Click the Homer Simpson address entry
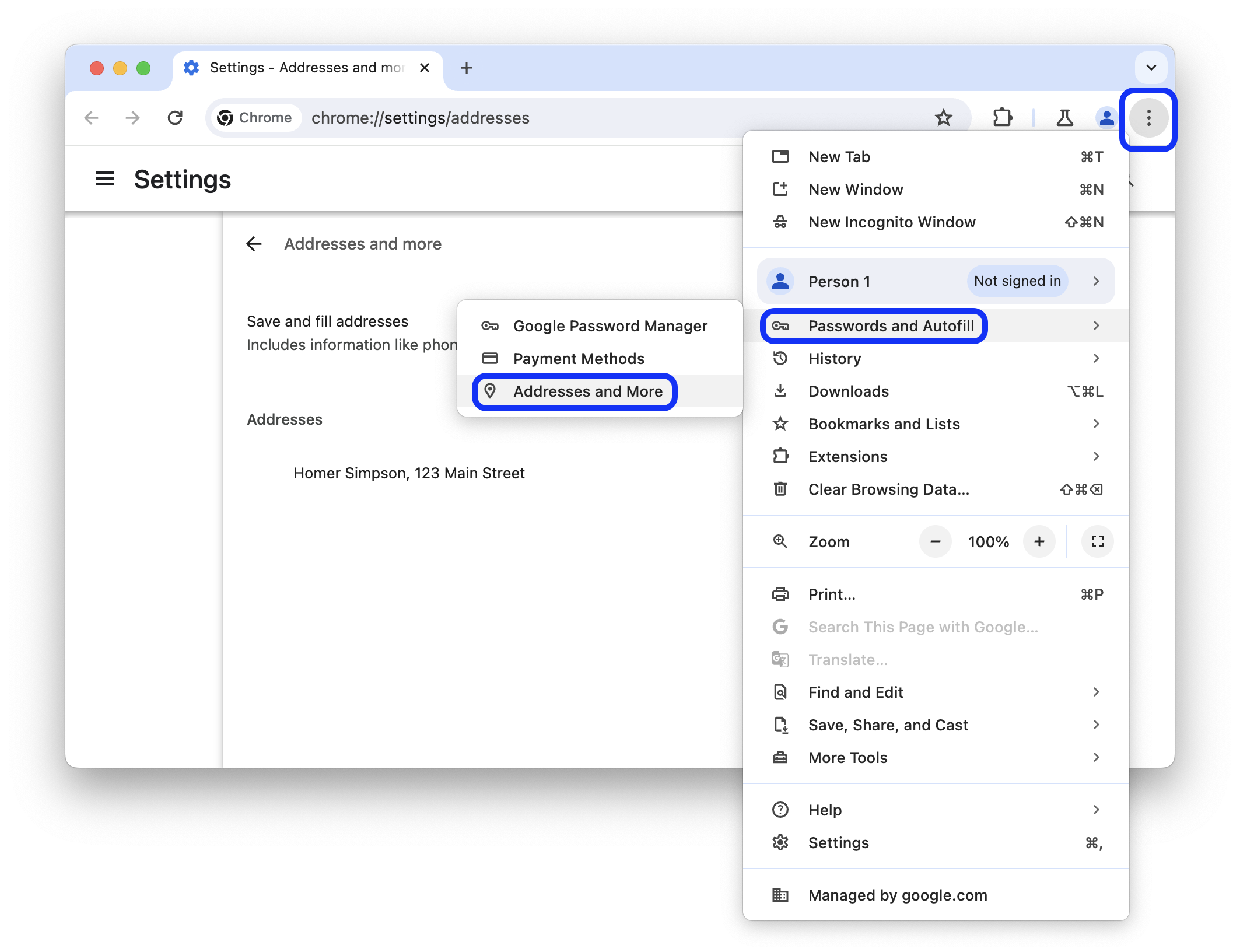 pyautogui.click(x=409, y=472)
